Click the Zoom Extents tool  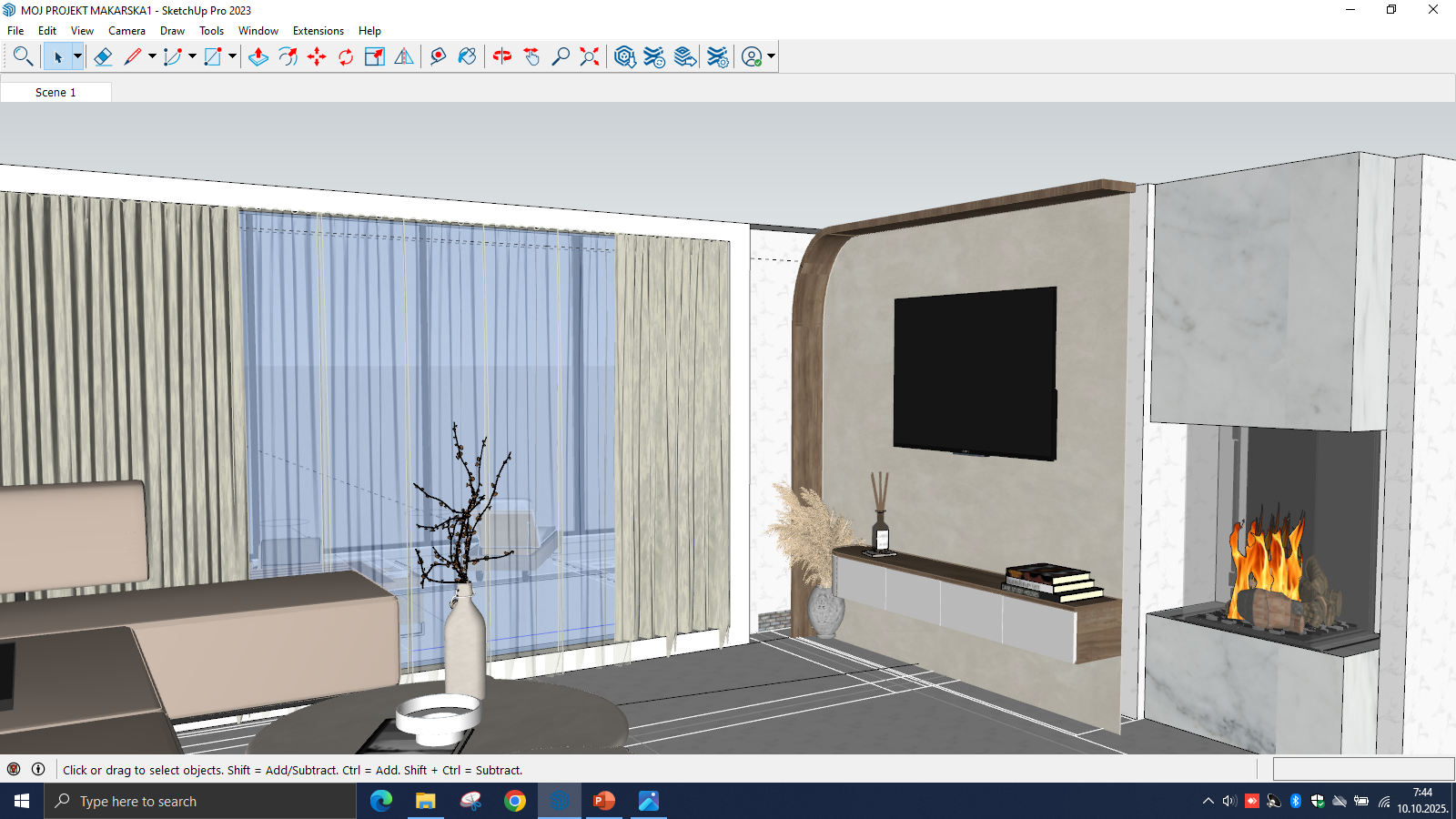[590, 56]
